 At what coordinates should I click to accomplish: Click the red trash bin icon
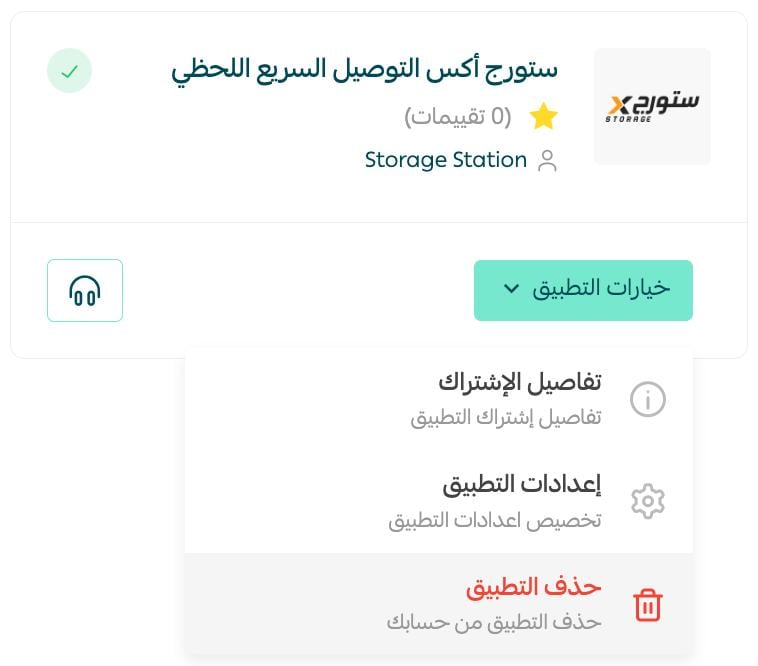pyautogui.click(x=648, y=605)
